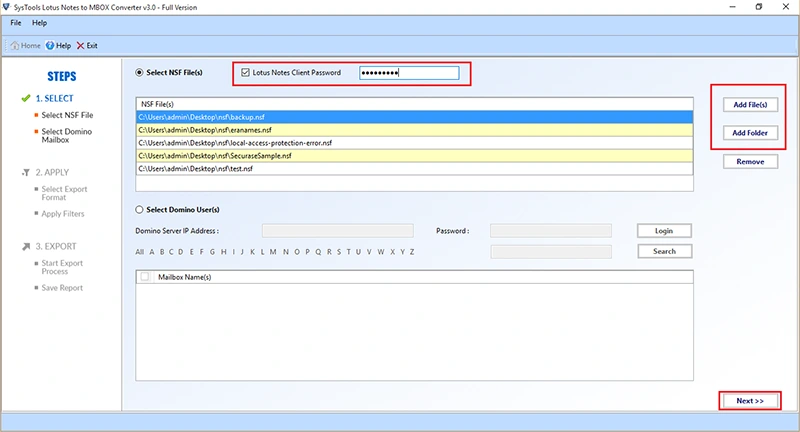Click the letter Z alphabet filter

click(x=412, y=252)
